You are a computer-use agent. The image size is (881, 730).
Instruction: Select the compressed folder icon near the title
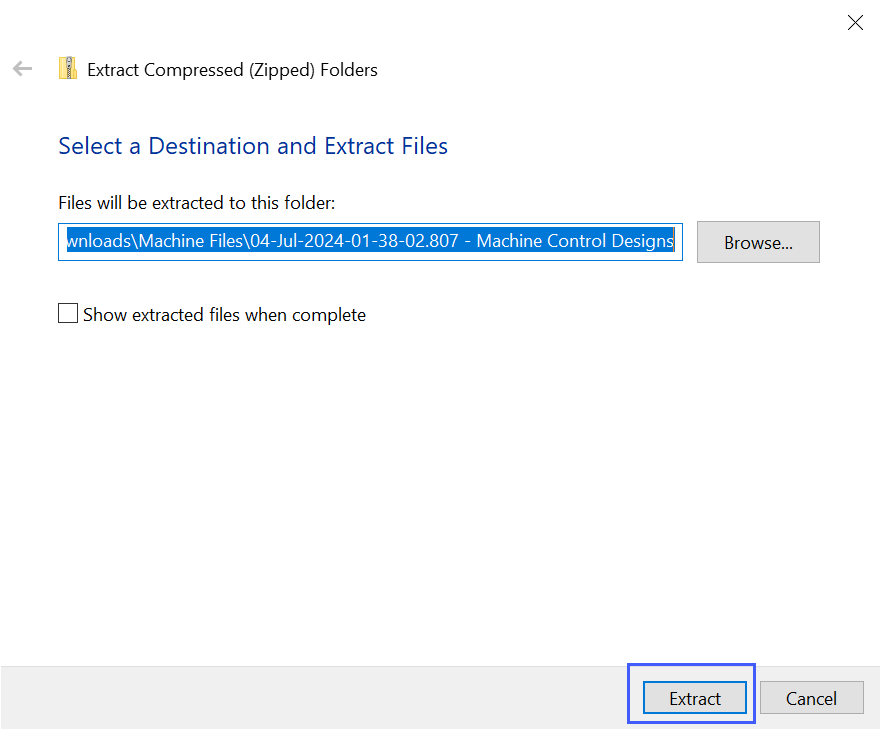click(68, 69)
